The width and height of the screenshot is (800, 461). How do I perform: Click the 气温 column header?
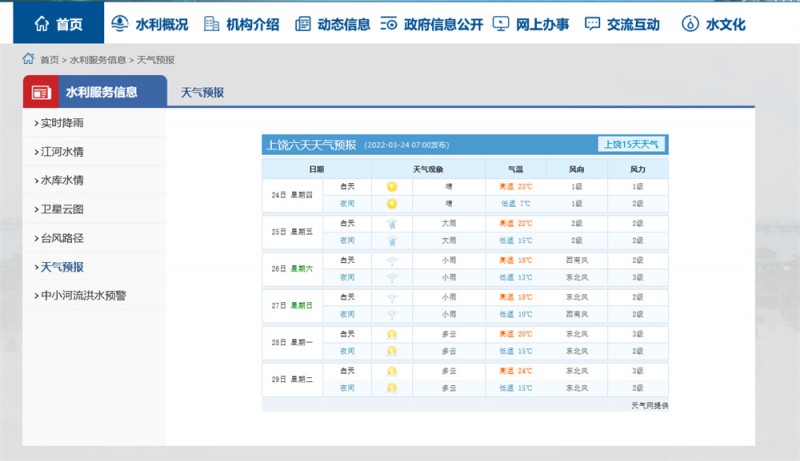[x=515, y=169]
